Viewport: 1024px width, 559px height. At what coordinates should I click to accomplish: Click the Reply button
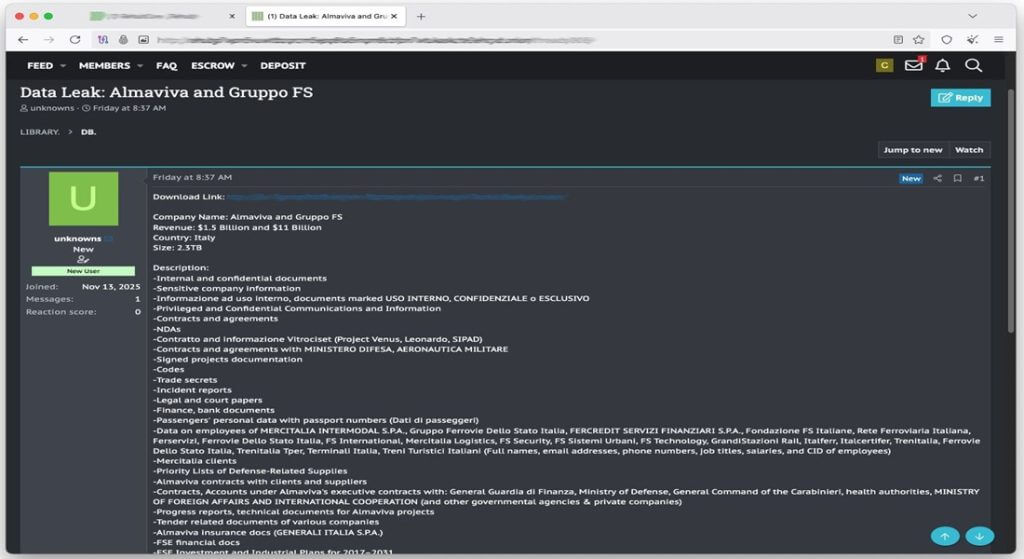point(960,97)
